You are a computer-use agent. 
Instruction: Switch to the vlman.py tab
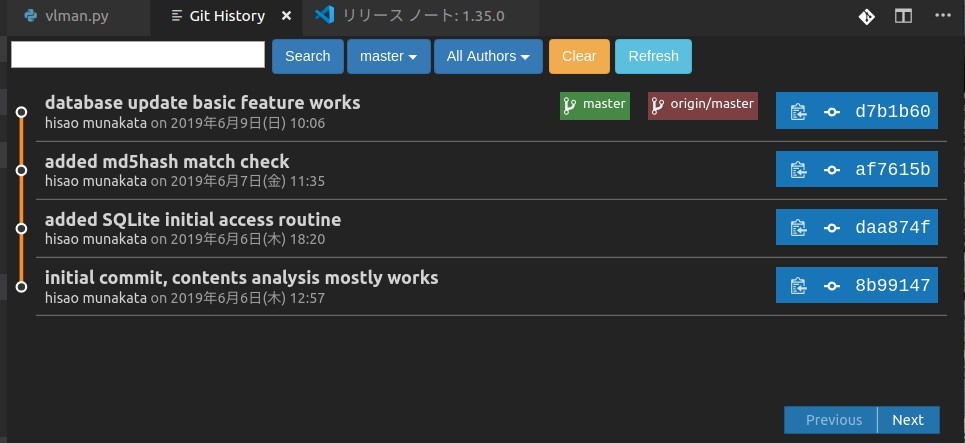(x=75, y=16)
